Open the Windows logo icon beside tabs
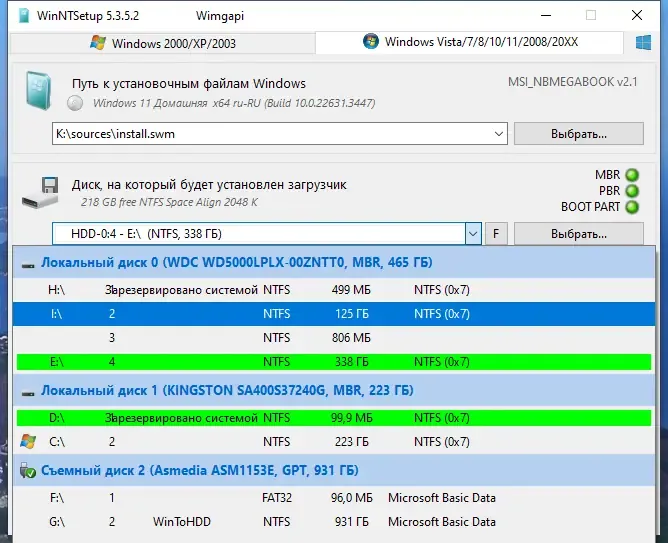The width and height of the screenshot is (668, 543). pyautogui.click(x=643, y=43)
